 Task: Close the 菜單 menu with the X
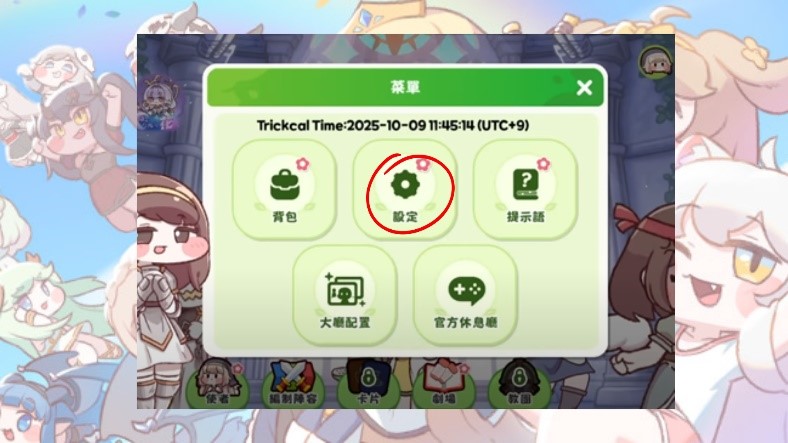(584, 88)
